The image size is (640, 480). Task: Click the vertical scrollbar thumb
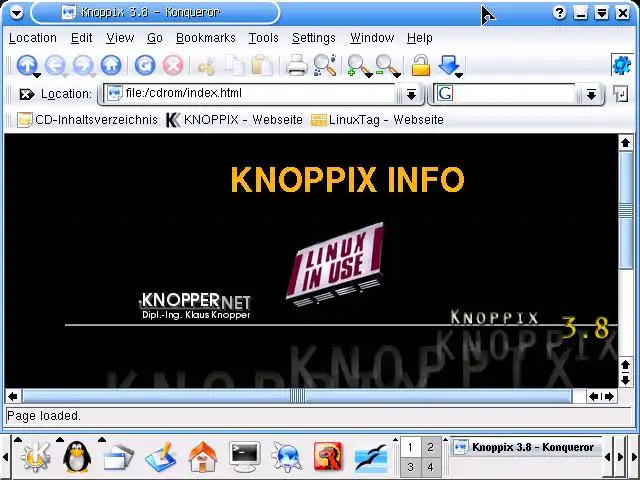(625, 211)
